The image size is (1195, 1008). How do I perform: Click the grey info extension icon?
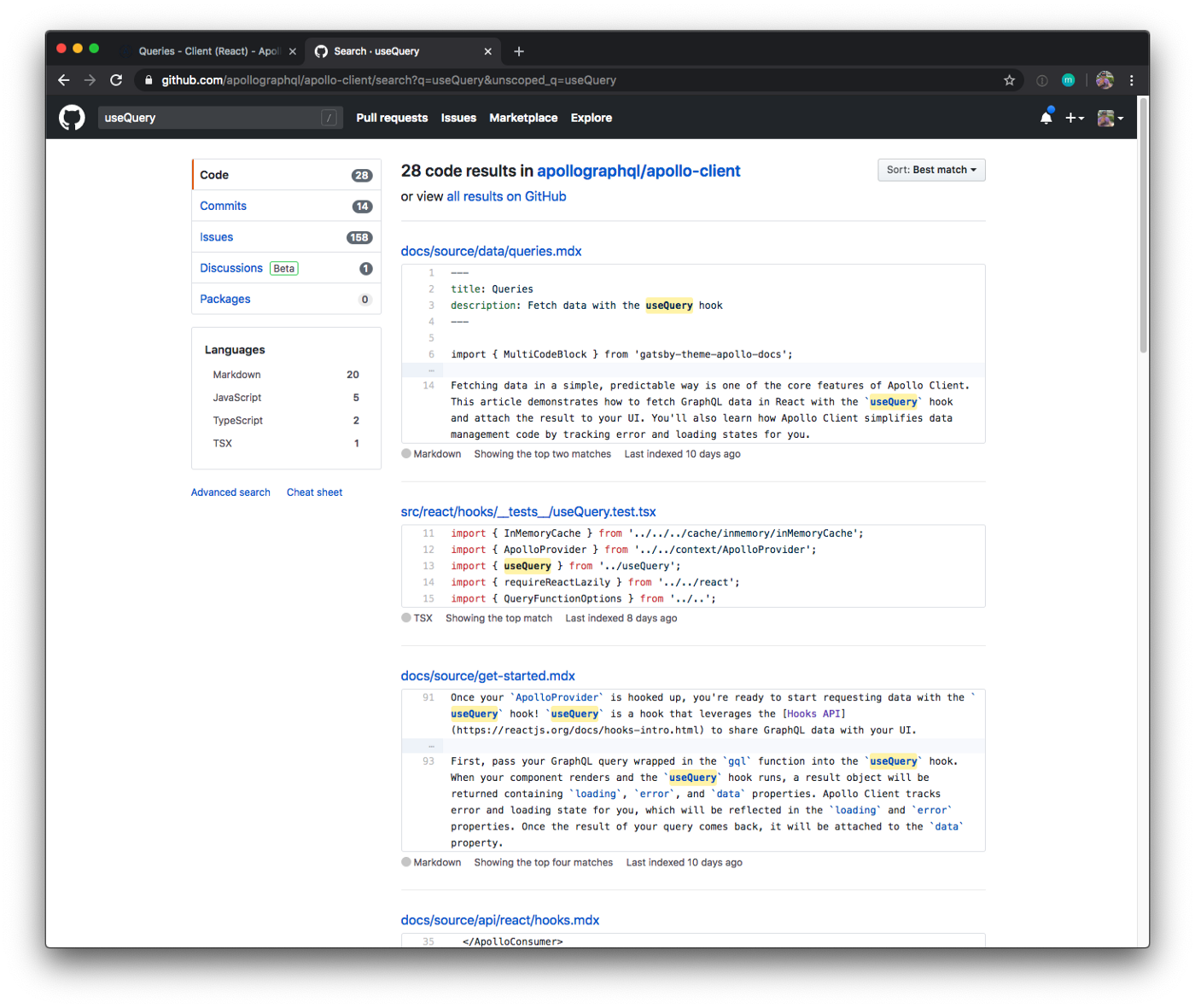pos(1042,80)
